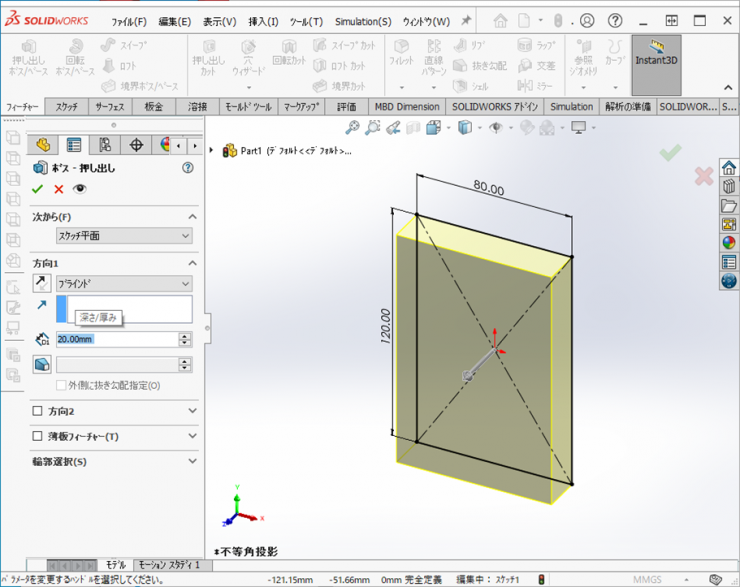The width and height of the screenshot is (740, 587).
Task: Click the draft on/off icon
Action: (x=42, y=365)
